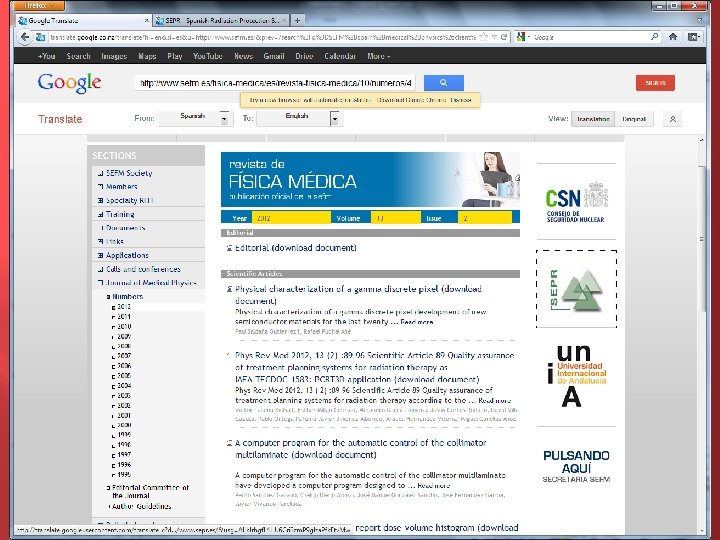Close the SEPR Spanish Radiation Protection tab
Image resolution: width=720 pixels, height=540 pixels.
(284, 21)
